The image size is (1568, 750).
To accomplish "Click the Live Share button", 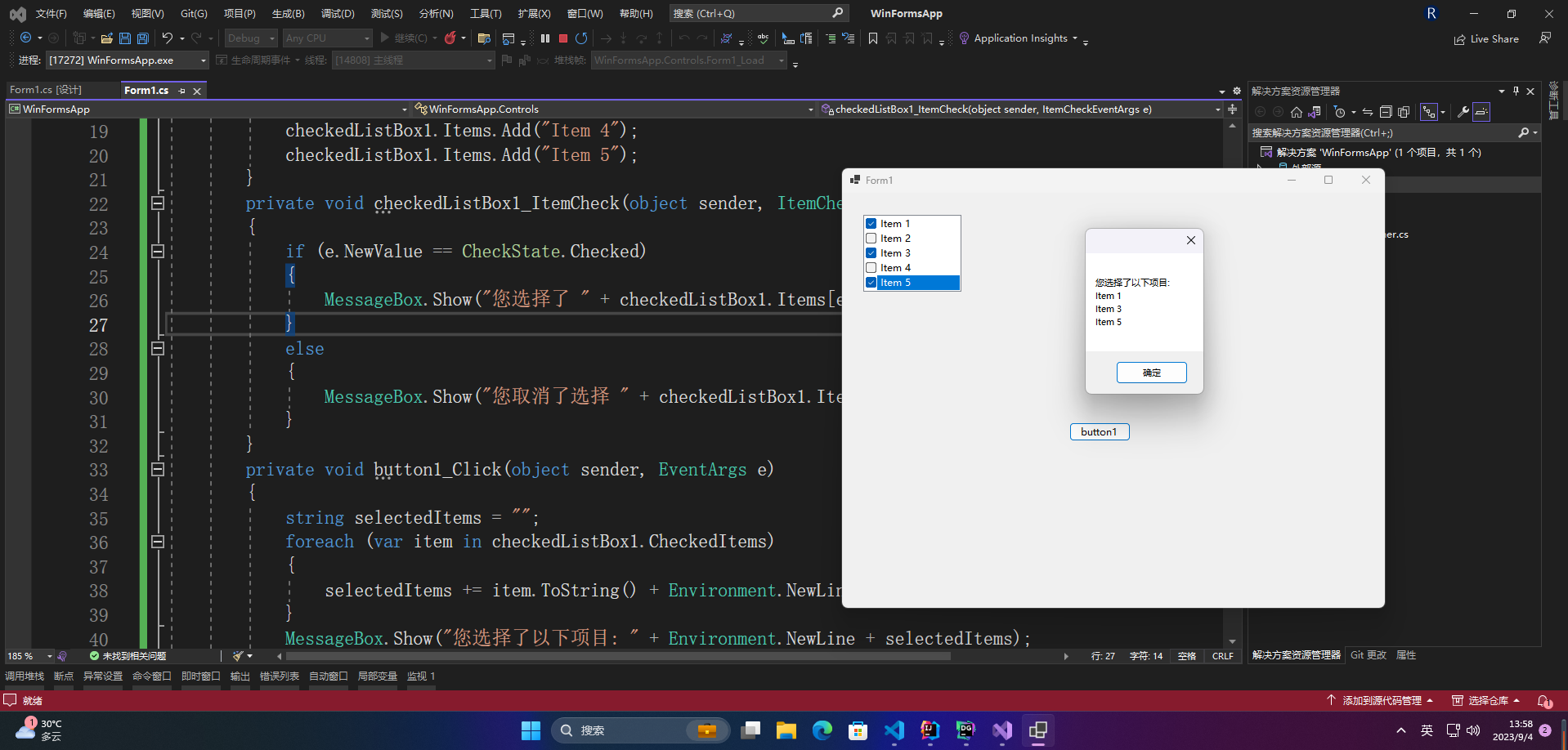I will 1486,39.
